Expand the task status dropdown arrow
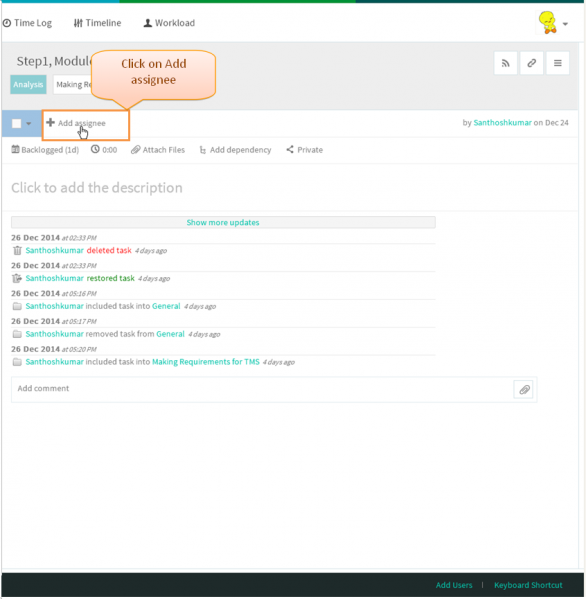Screen dimensions: 586x599 29,123
